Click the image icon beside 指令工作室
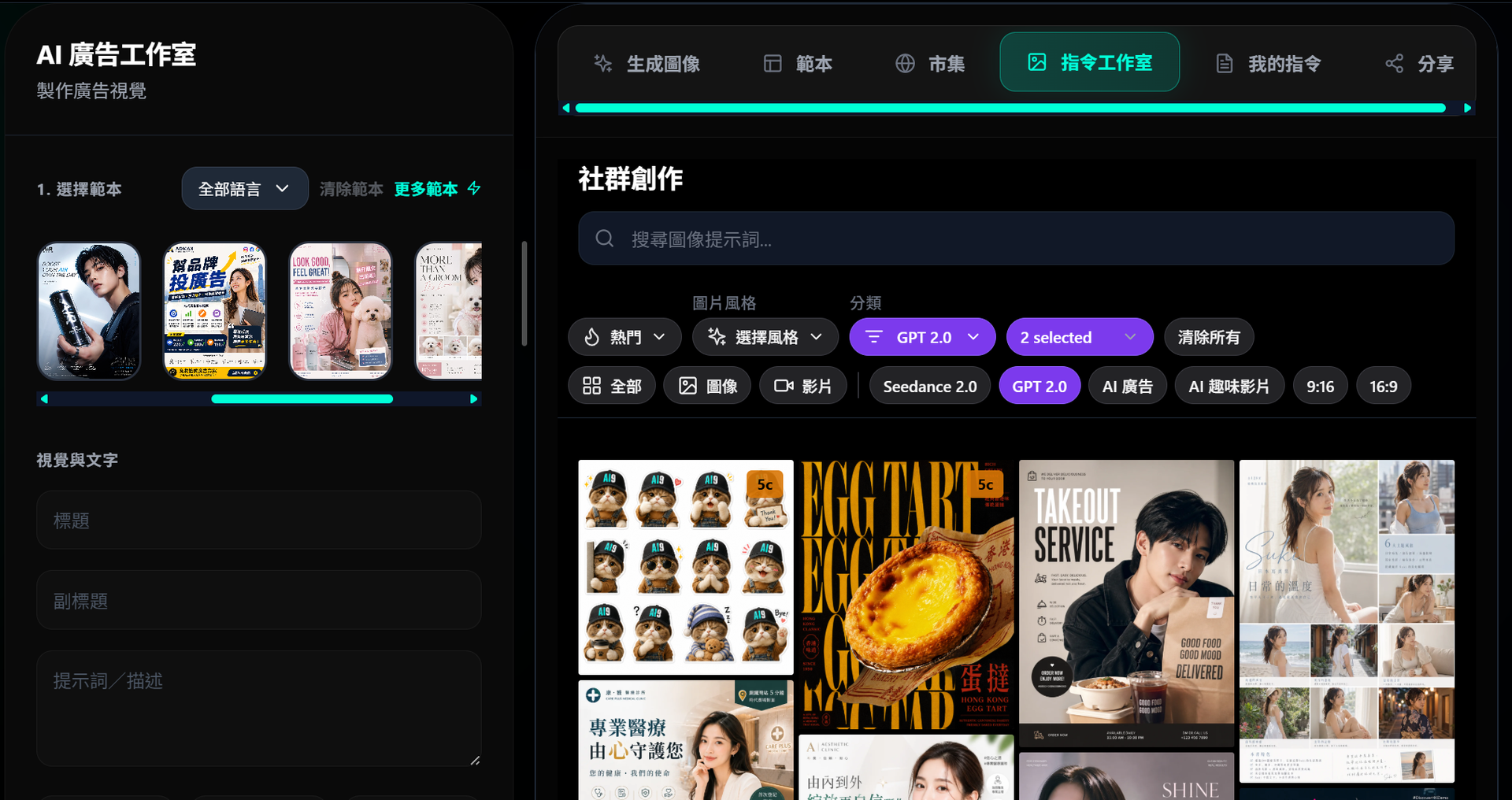Viewport: 1512px width, 800px height. (x=1037, y=62)
